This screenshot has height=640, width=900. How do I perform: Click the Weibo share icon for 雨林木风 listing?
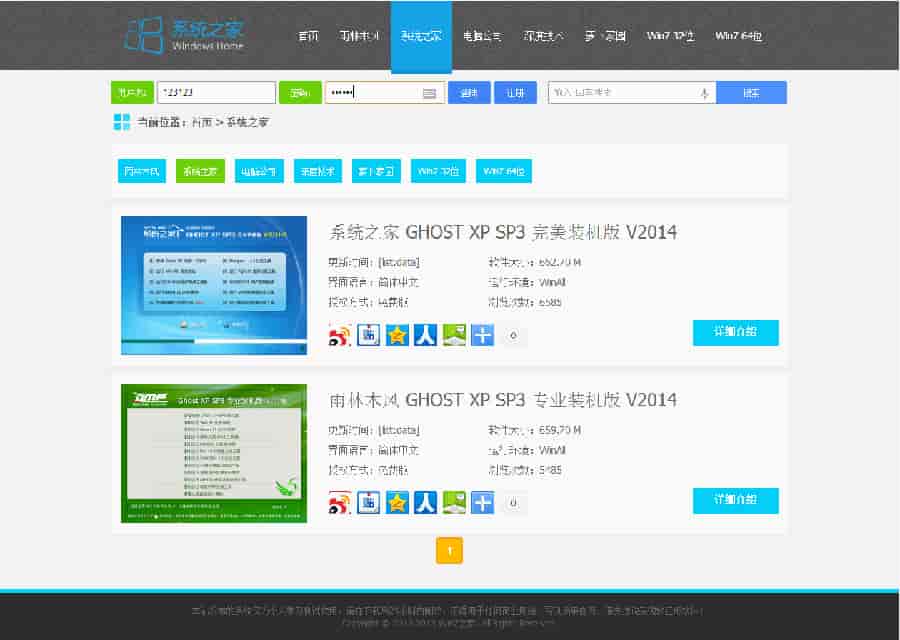pyautogui.click(x=341, y=503)
